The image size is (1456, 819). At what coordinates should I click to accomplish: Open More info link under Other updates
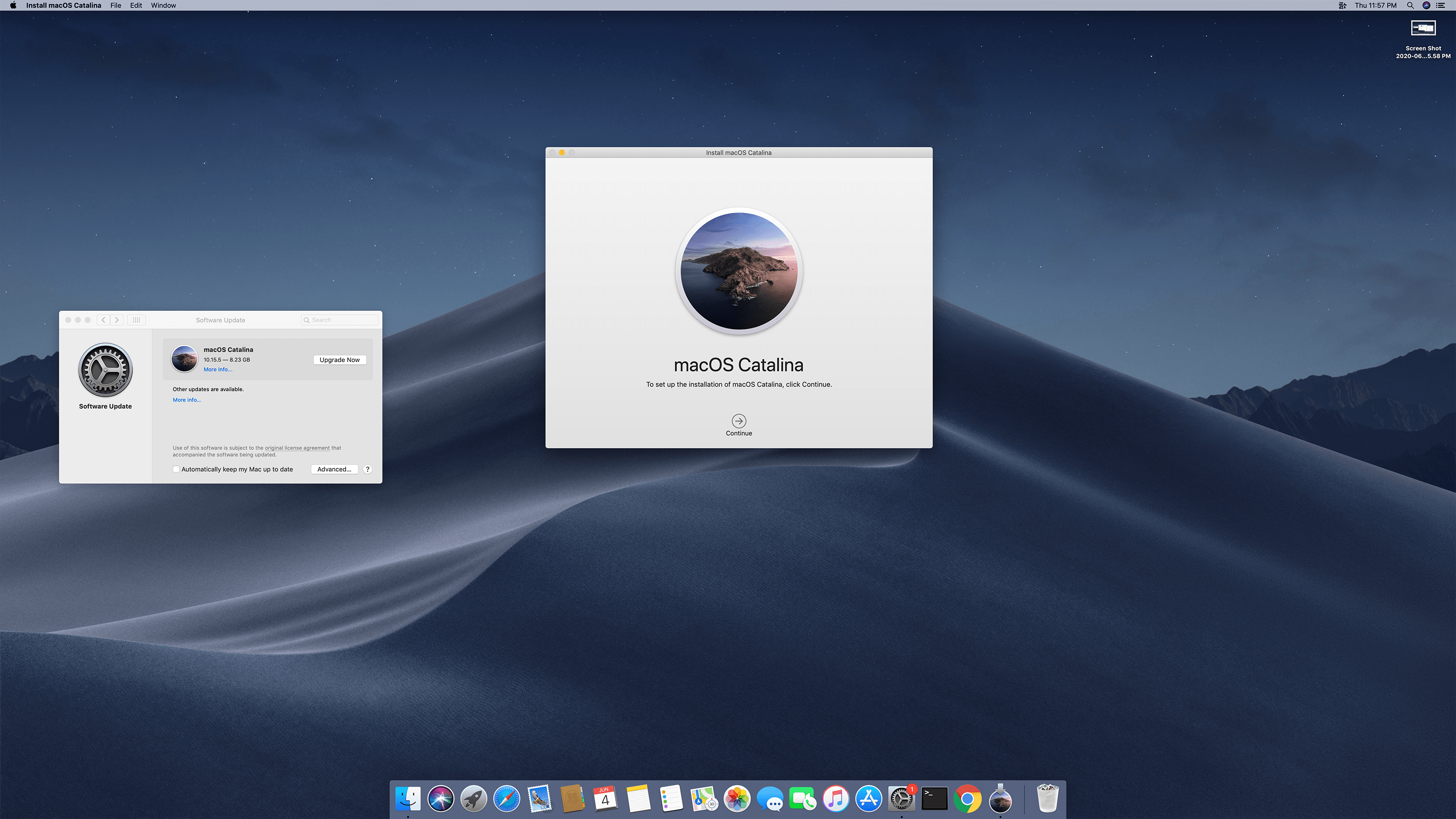tap(186, 400)
